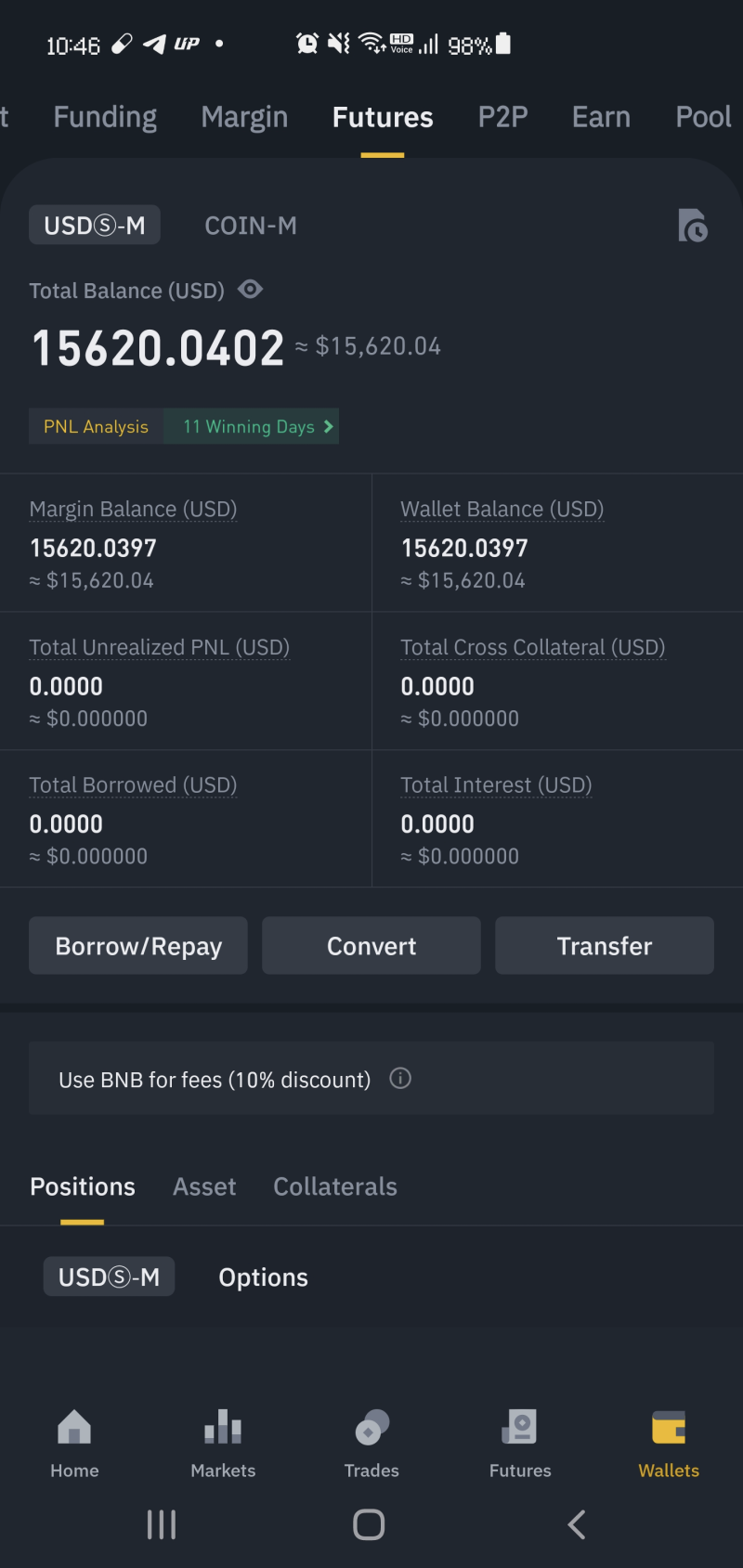Select Wallets in bottom navigation

click(x=669, y=1445)
